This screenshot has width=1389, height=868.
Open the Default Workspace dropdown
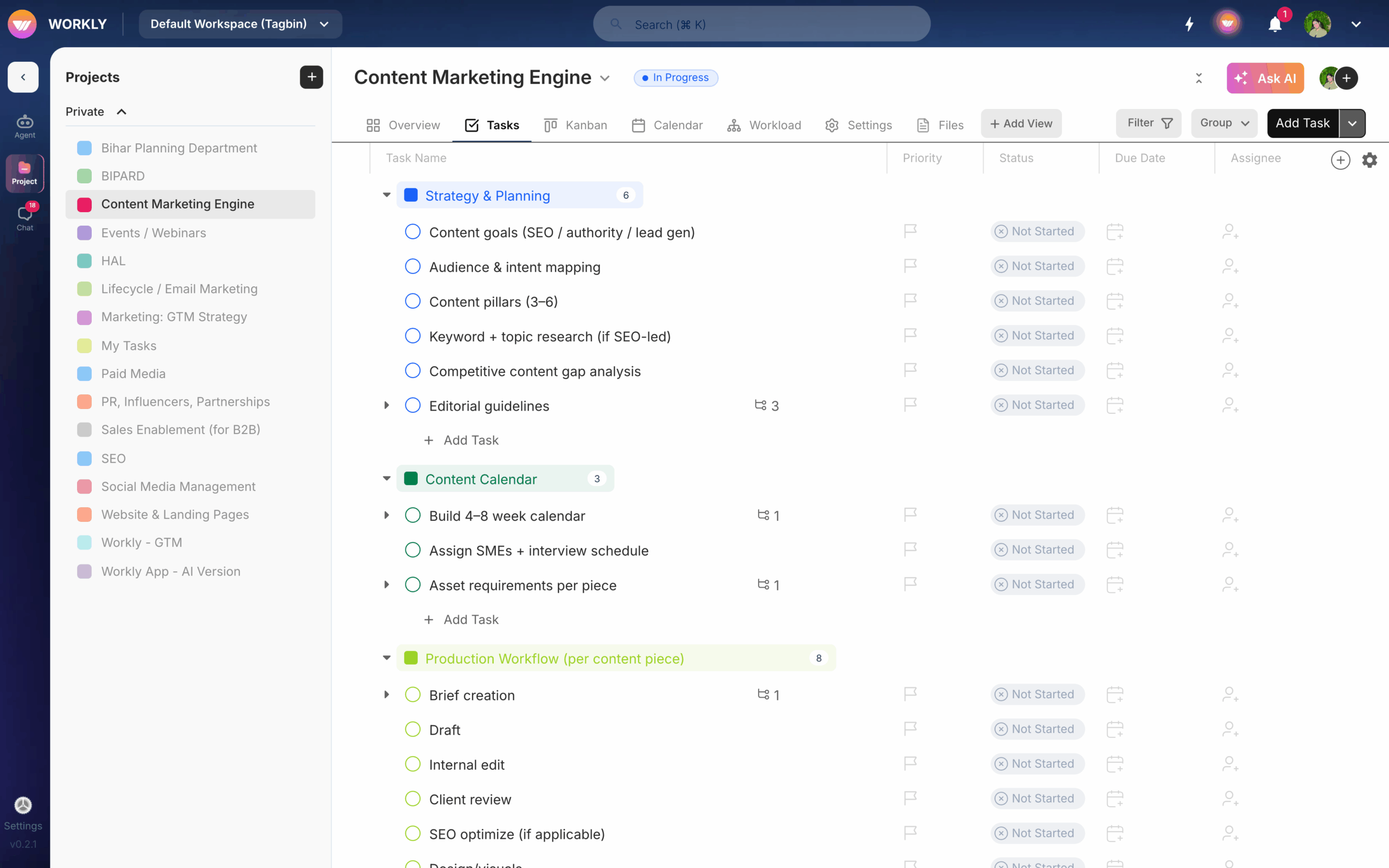pos(240,24)
